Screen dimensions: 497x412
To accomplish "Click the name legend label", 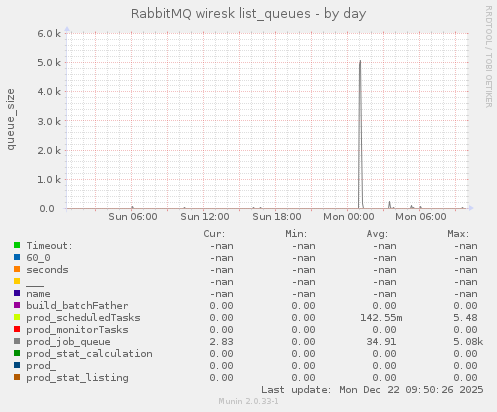I will coord(38,294).
